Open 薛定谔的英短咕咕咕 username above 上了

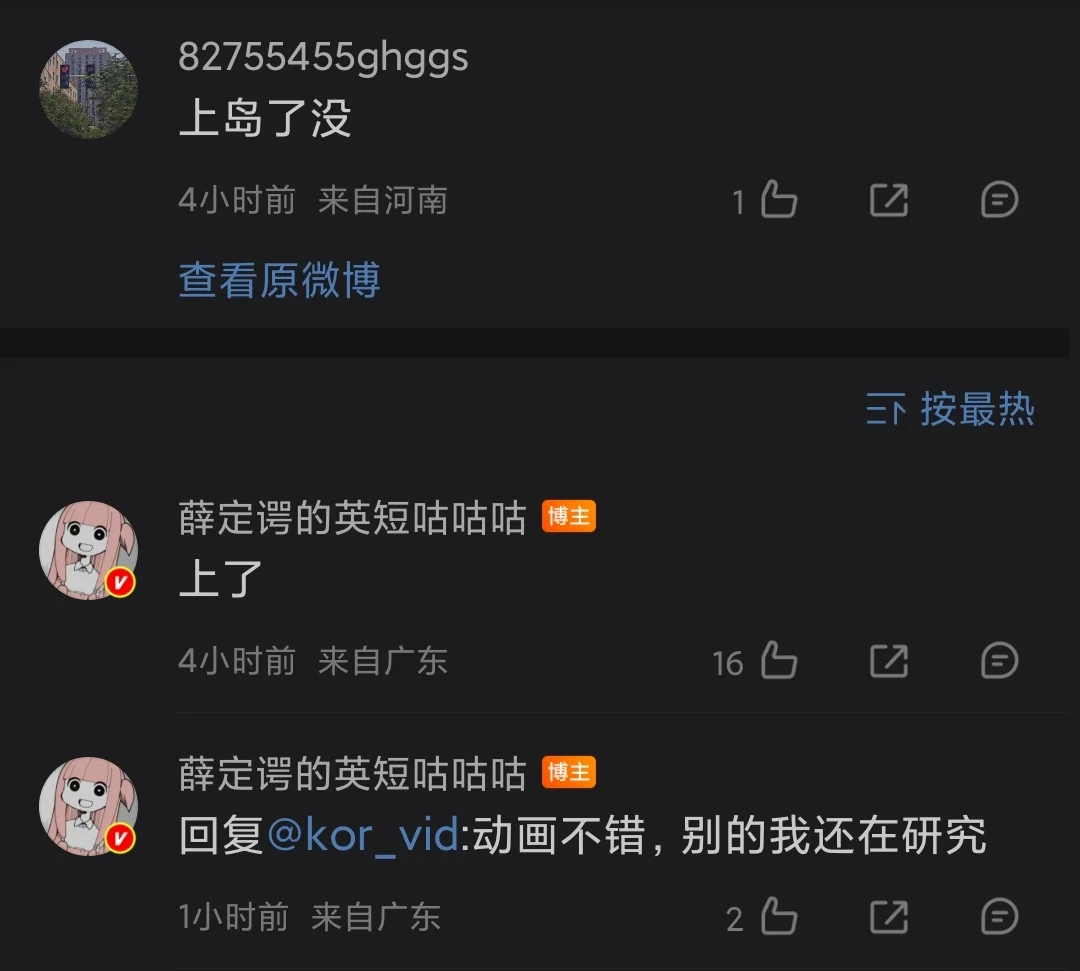pyautogui.click(x=353, y=518)
